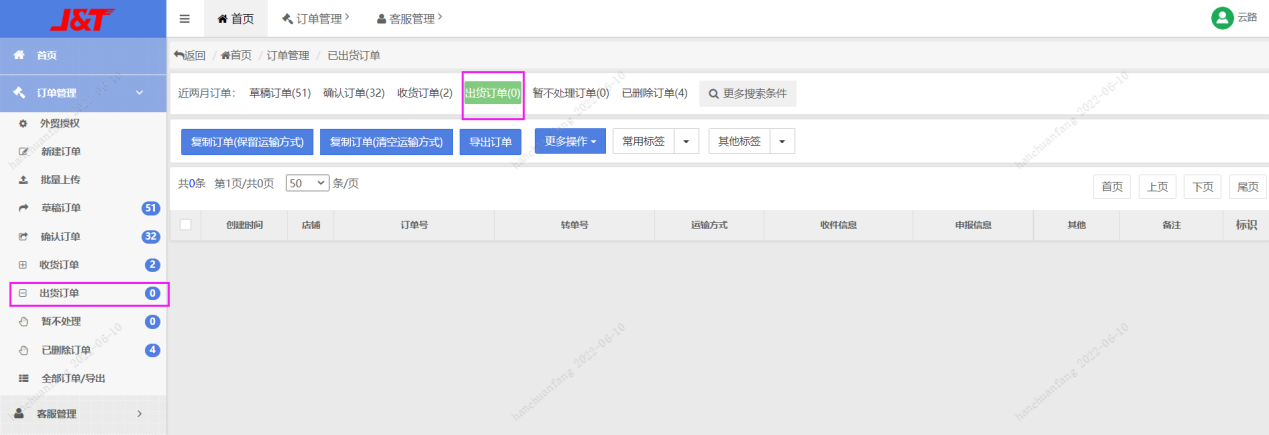Click the badge 32 next to 确认订单
Image resolution: width=1269 pixels, height=435 pixels.
coord(151,237)
